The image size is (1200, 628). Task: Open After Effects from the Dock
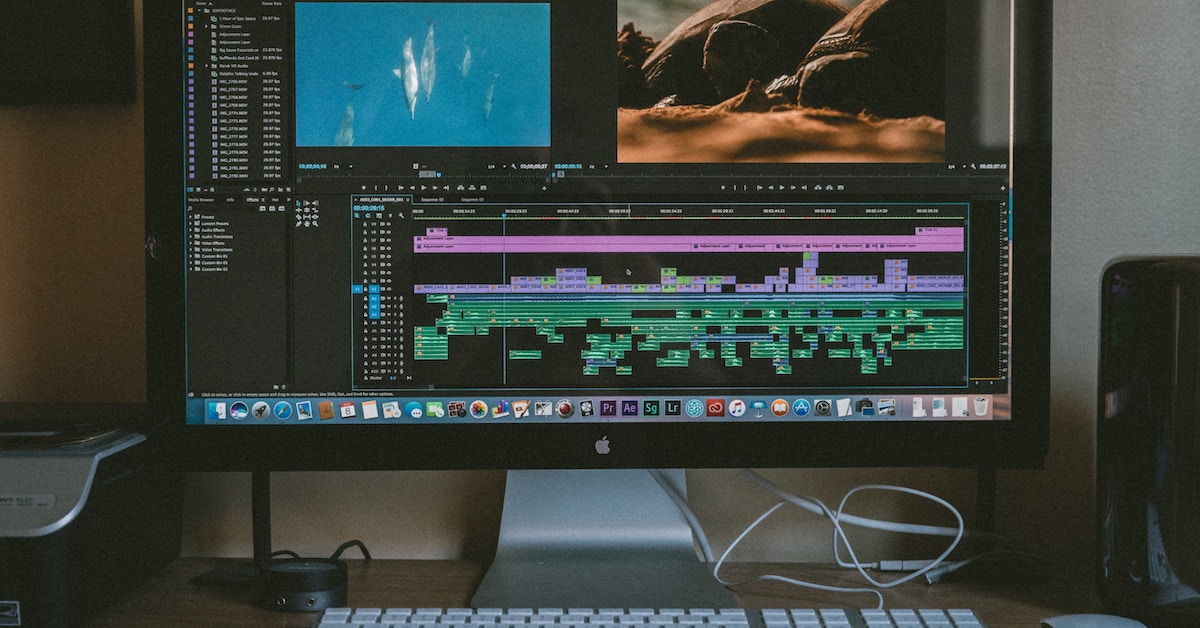coord(629,409)
